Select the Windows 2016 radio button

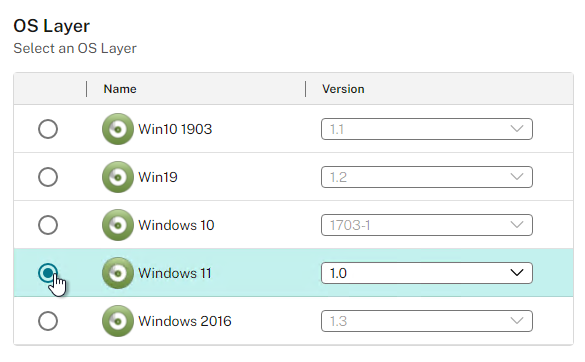(x=48, y=321)
